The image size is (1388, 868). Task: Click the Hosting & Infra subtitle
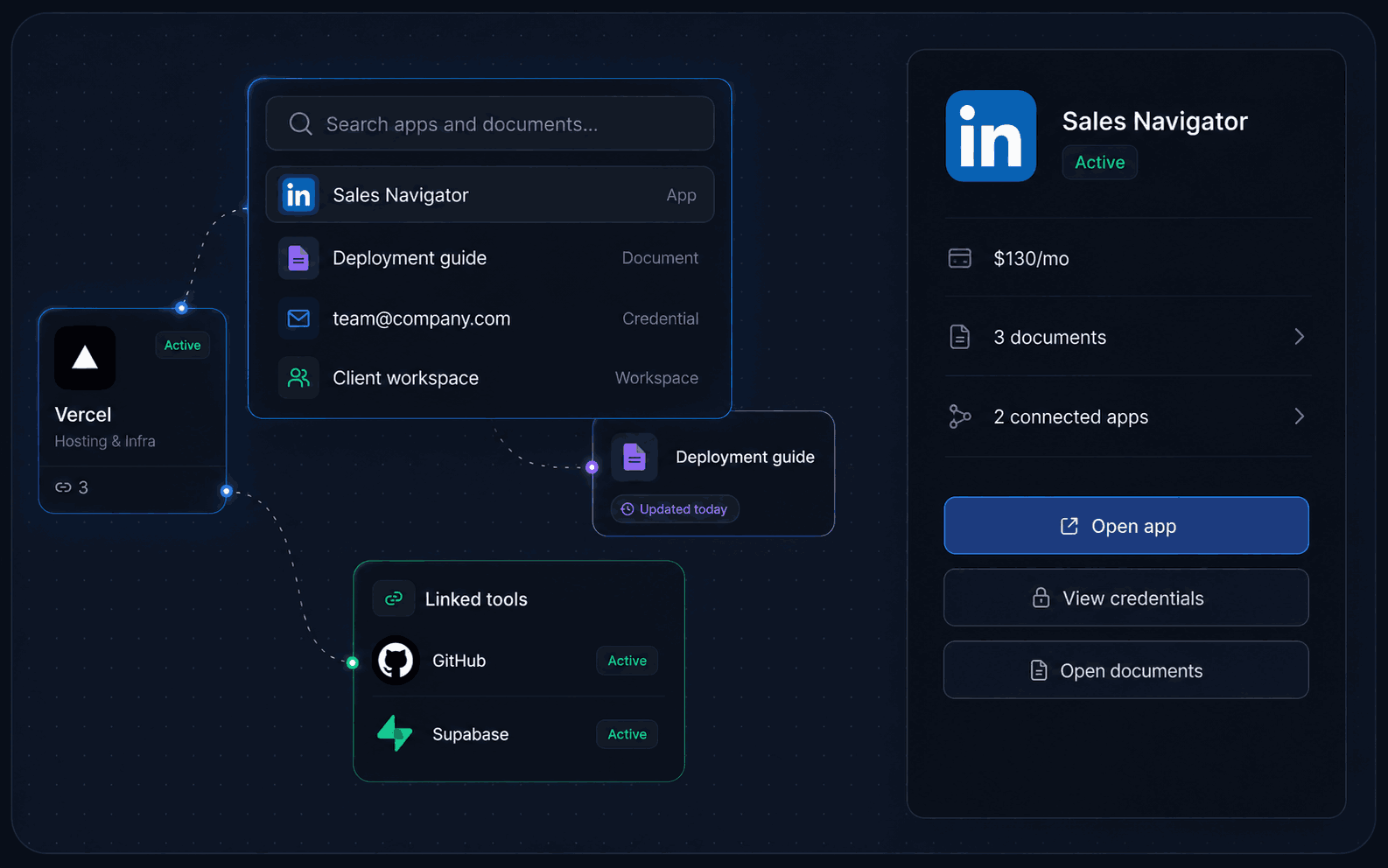[x=105, y=441]
